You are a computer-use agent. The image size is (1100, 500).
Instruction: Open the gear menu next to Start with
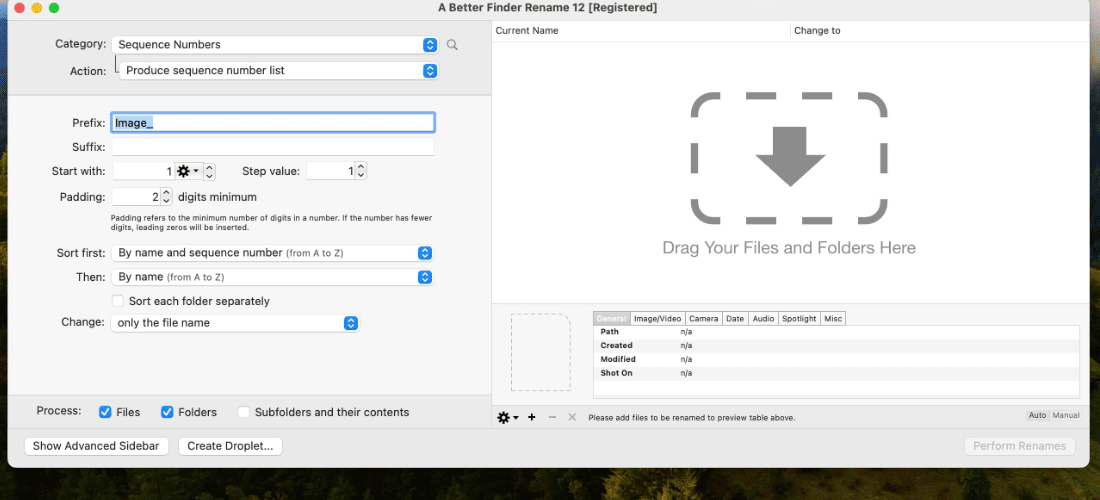coord(187,171)
